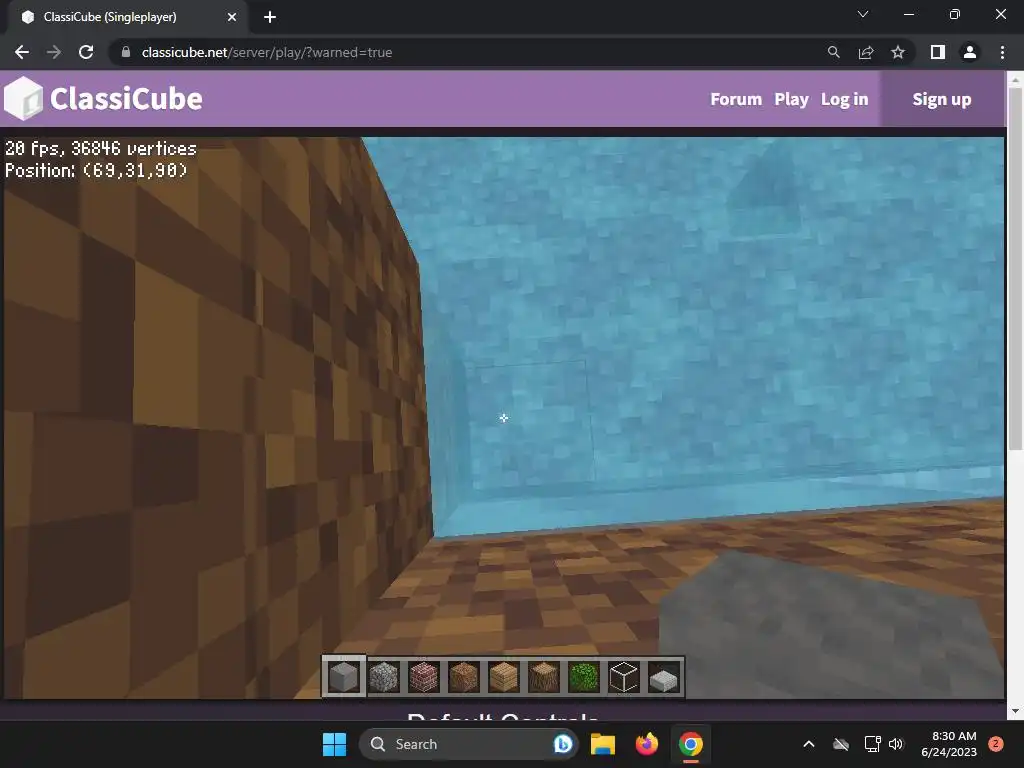Click the ClassiCube cube logo
Image resolution: width=1024 pixels, height=768 pixels.
pos(24,99)
